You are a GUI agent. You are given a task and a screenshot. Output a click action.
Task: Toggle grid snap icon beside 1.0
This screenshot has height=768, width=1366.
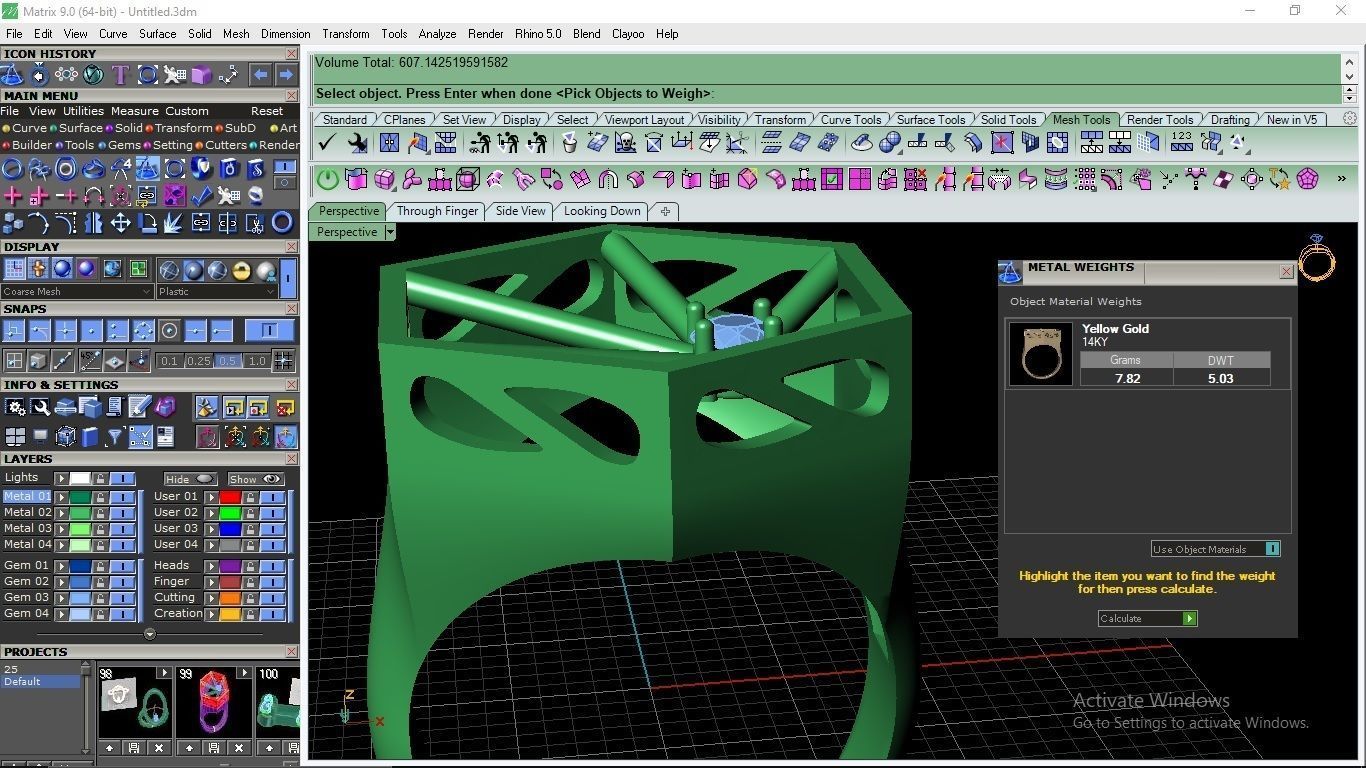pos(283,361)
